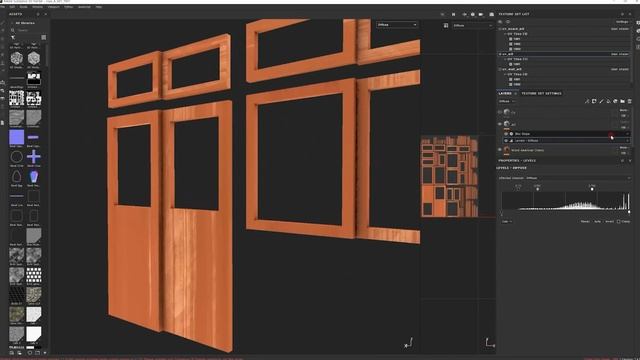Open the Edit menu
Image resolution: width=640 pixels, height=360 pixels.
pyautogui.click(x=12, y=7)
